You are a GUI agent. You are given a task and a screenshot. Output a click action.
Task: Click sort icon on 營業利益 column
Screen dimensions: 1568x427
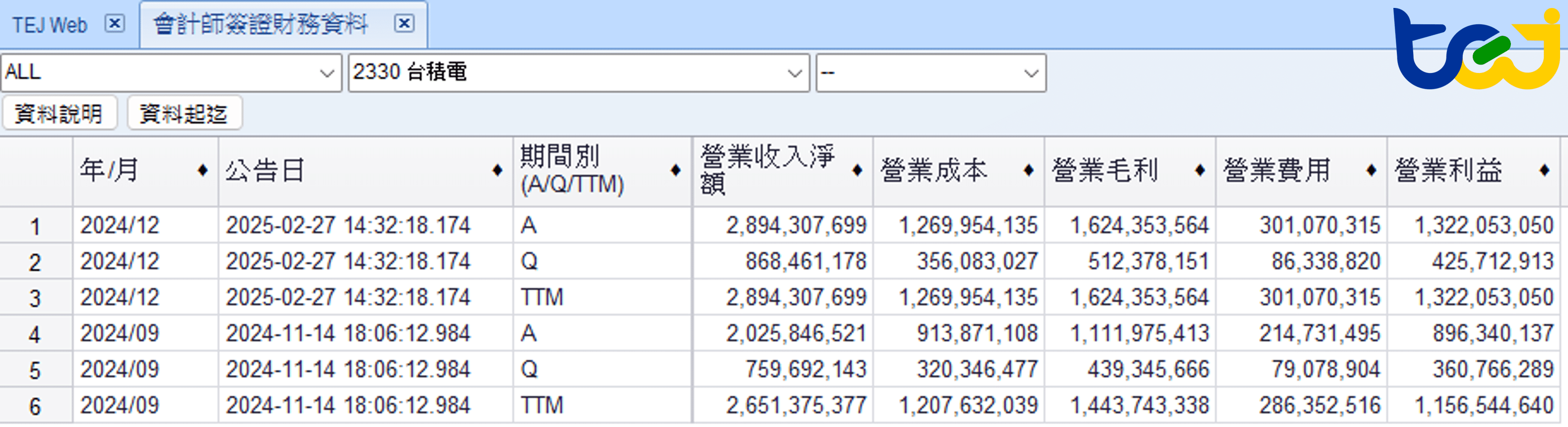pyautogui.click(x=1544, y=171)
